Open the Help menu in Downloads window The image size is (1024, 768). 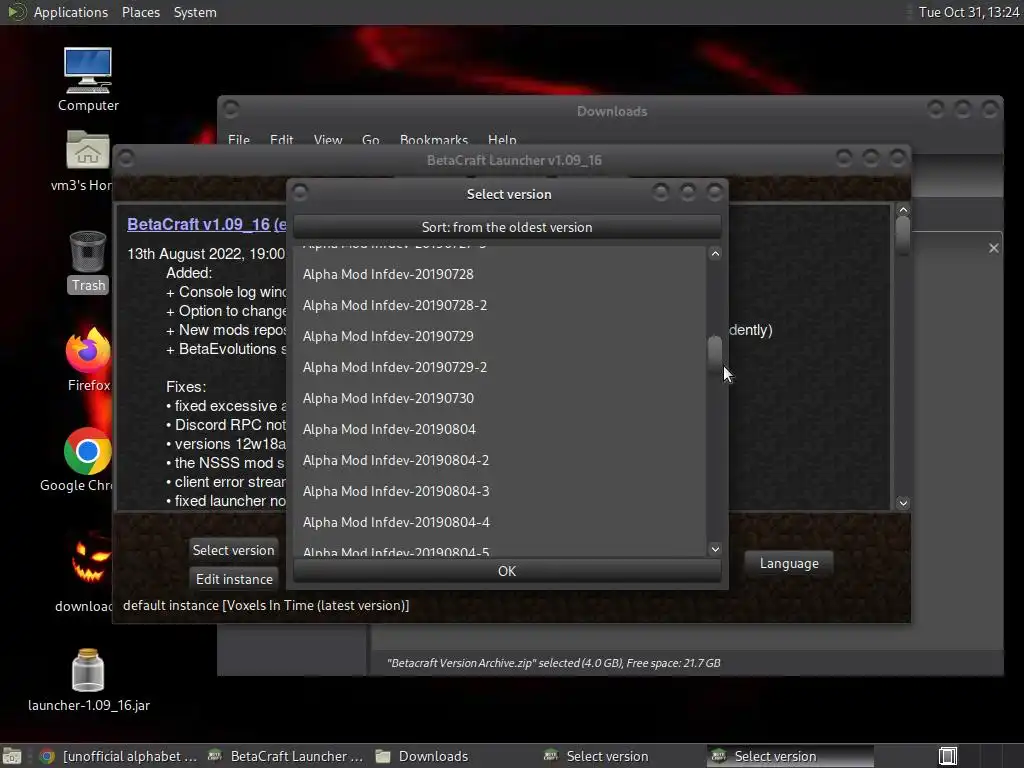(502, 139)
